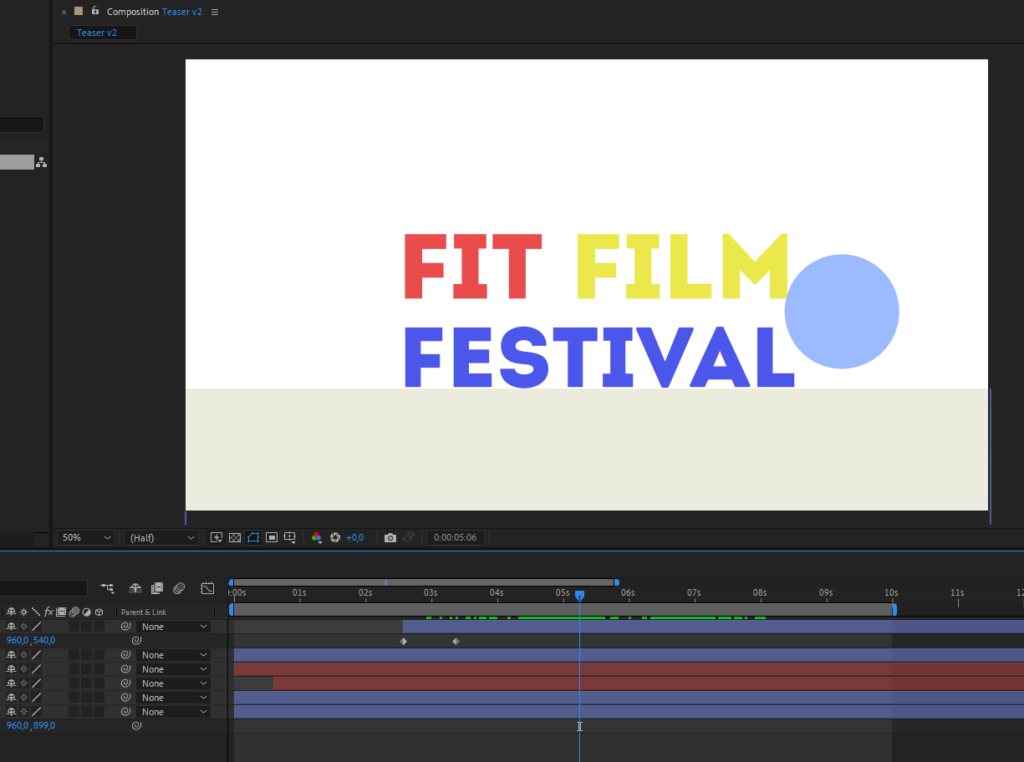Viewport: 1024px width, 762px height.
Task: Click the 0:00:05:06 preview time display
Action: coord(455,538)
